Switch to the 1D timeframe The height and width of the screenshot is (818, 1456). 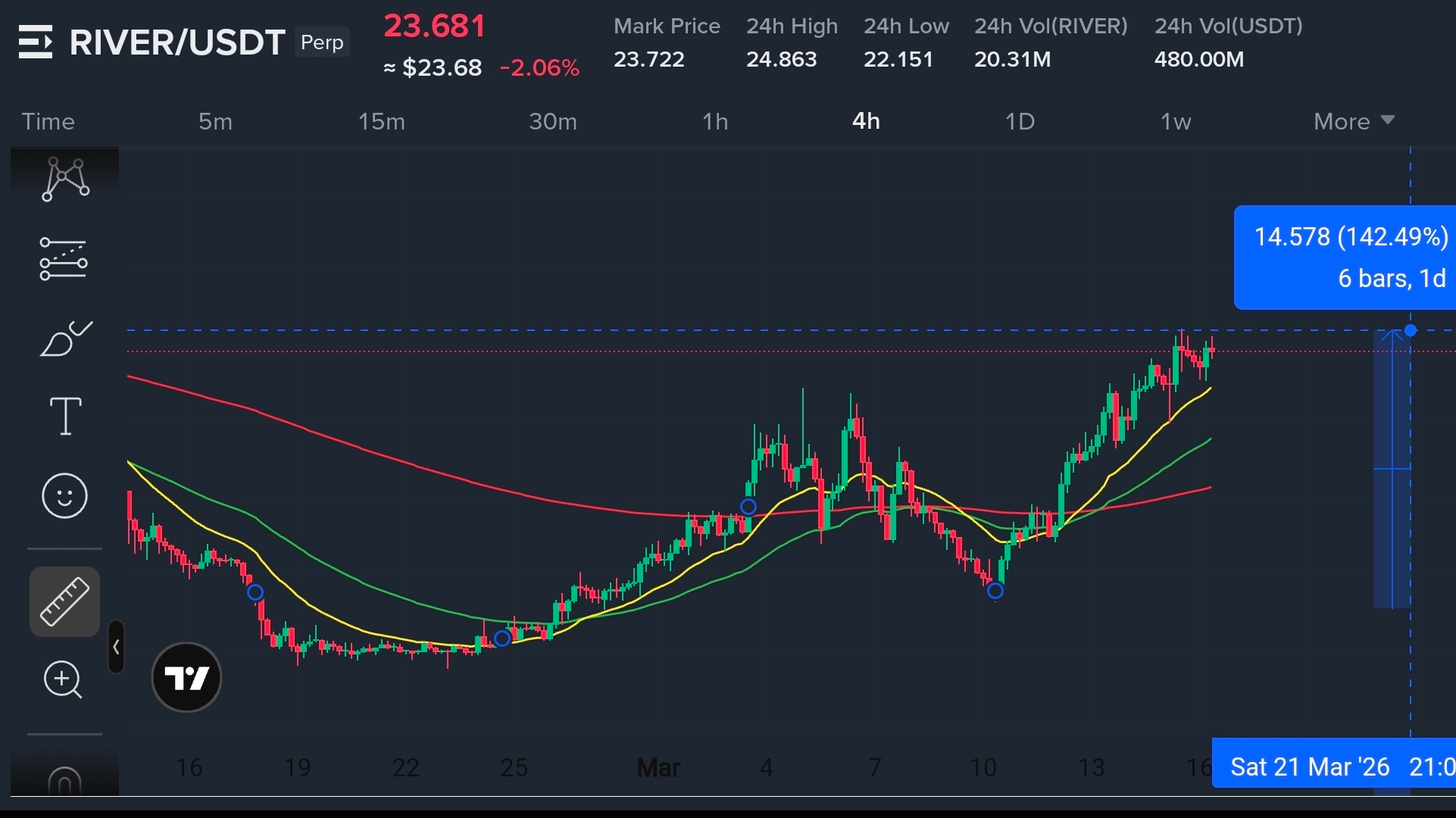pyautogui.click(x=1019, y=121)
